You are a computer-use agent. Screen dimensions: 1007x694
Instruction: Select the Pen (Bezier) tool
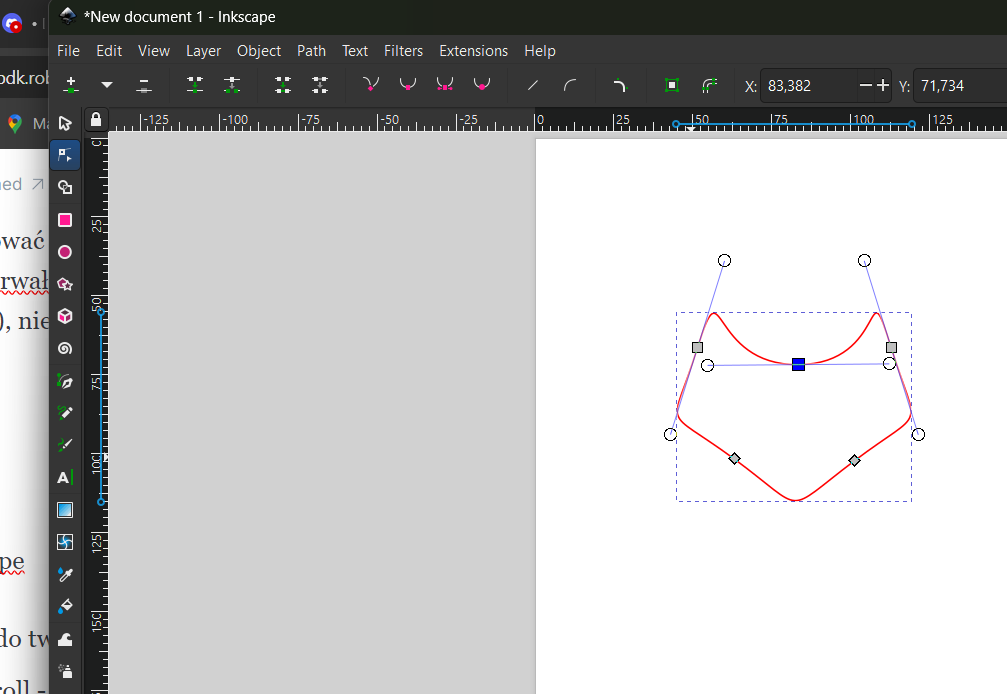[65, 381]
